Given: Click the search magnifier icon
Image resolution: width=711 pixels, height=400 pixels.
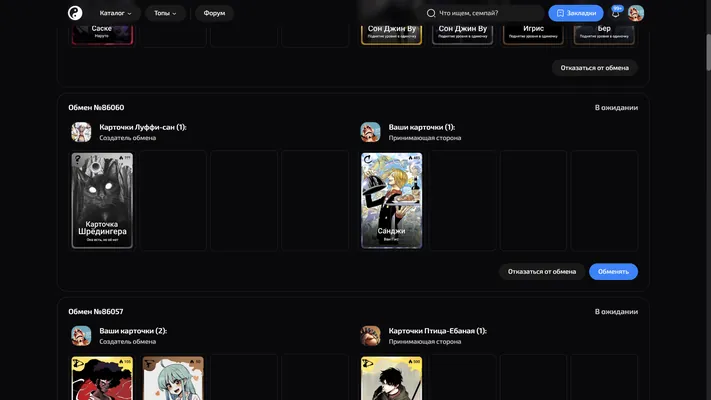Looking at the screenshot, I should point(431,13).
